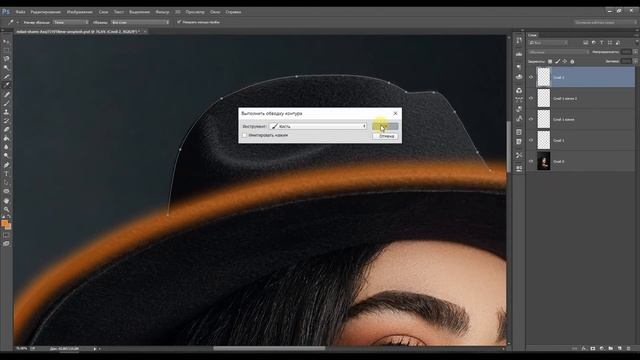Select the Path Selection tool

click(6, 182)
